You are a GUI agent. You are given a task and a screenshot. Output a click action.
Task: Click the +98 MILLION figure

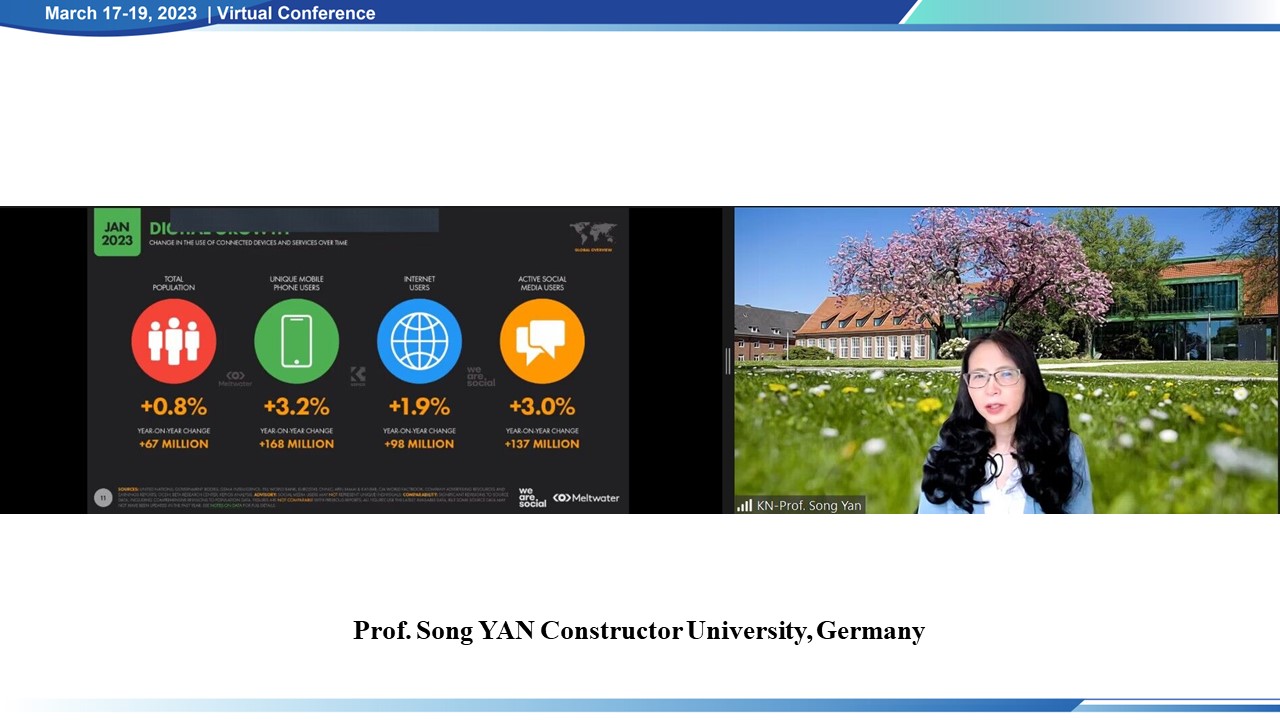pyautogui.click(x=419, y=444)
